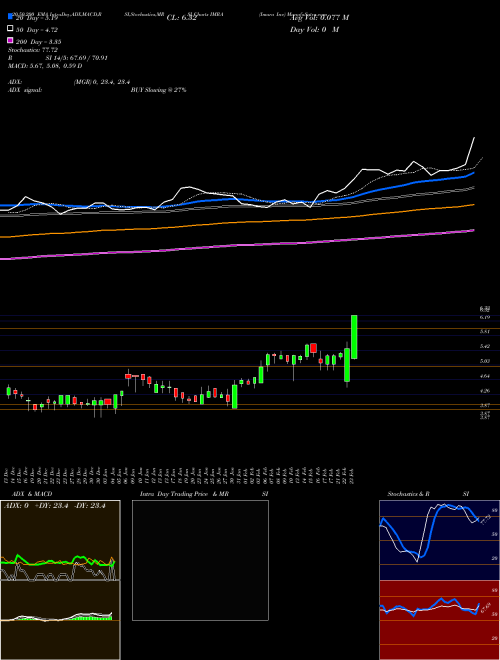Click the 'Stochastics: 77.72' reading
Image resolution: width=500 pixels, height=660 pixels.
[x=33, y=50]
